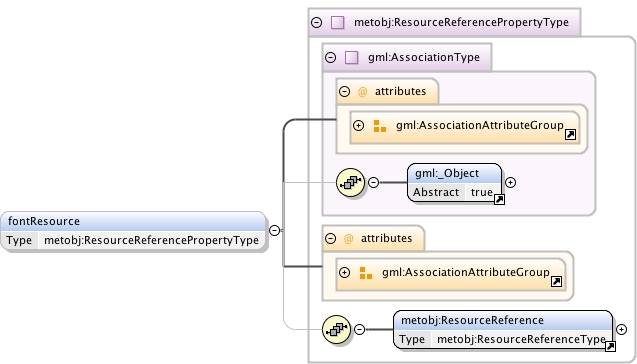Select the gml:_Object element name
Screen dimensions: 637x364
pos(447,173)
